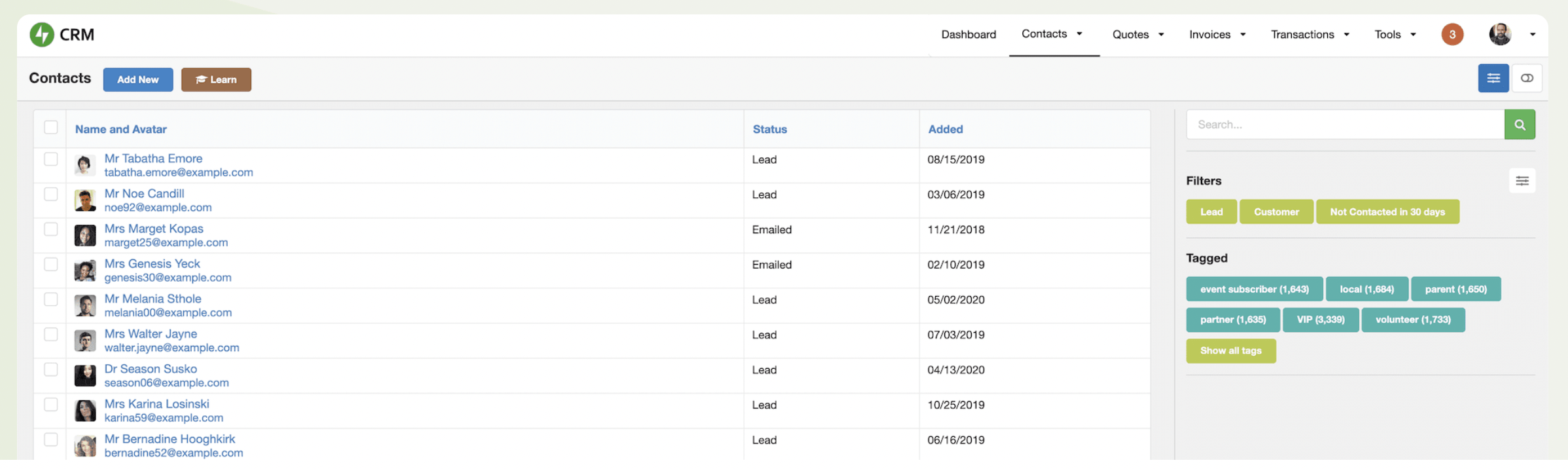Click Show all tags button

tap(1230, 351)
